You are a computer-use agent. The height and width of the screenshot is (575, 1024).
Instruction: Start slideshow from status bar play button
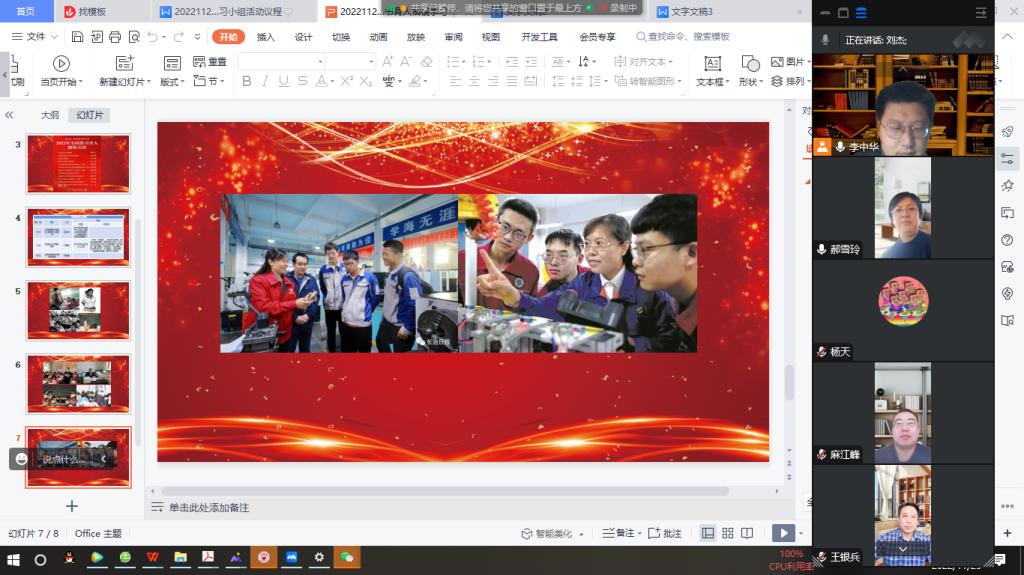(783, 534)
